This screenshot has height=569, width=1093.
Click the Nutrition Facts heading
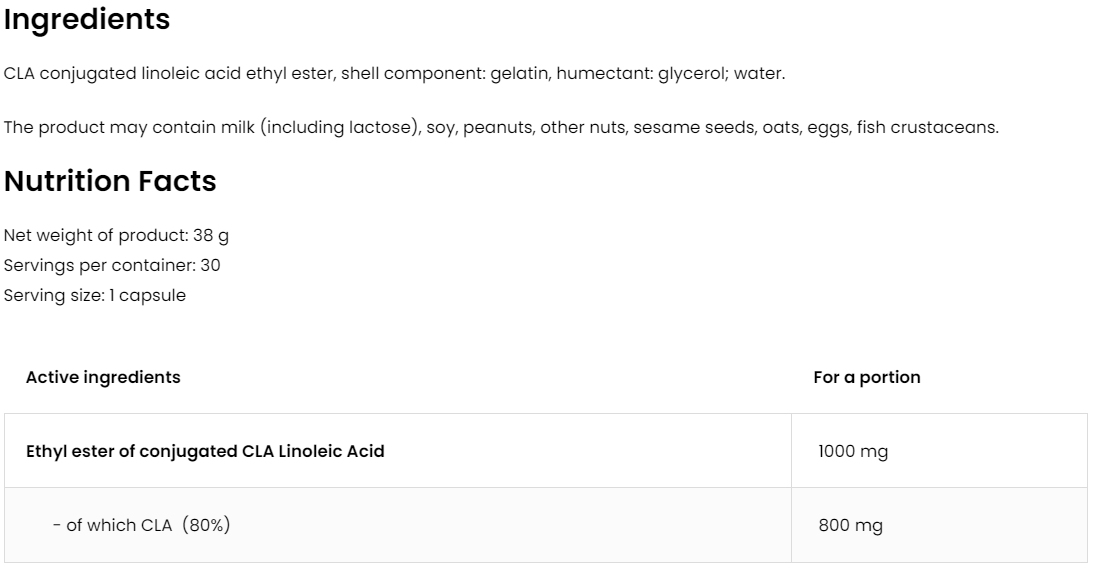110,182
